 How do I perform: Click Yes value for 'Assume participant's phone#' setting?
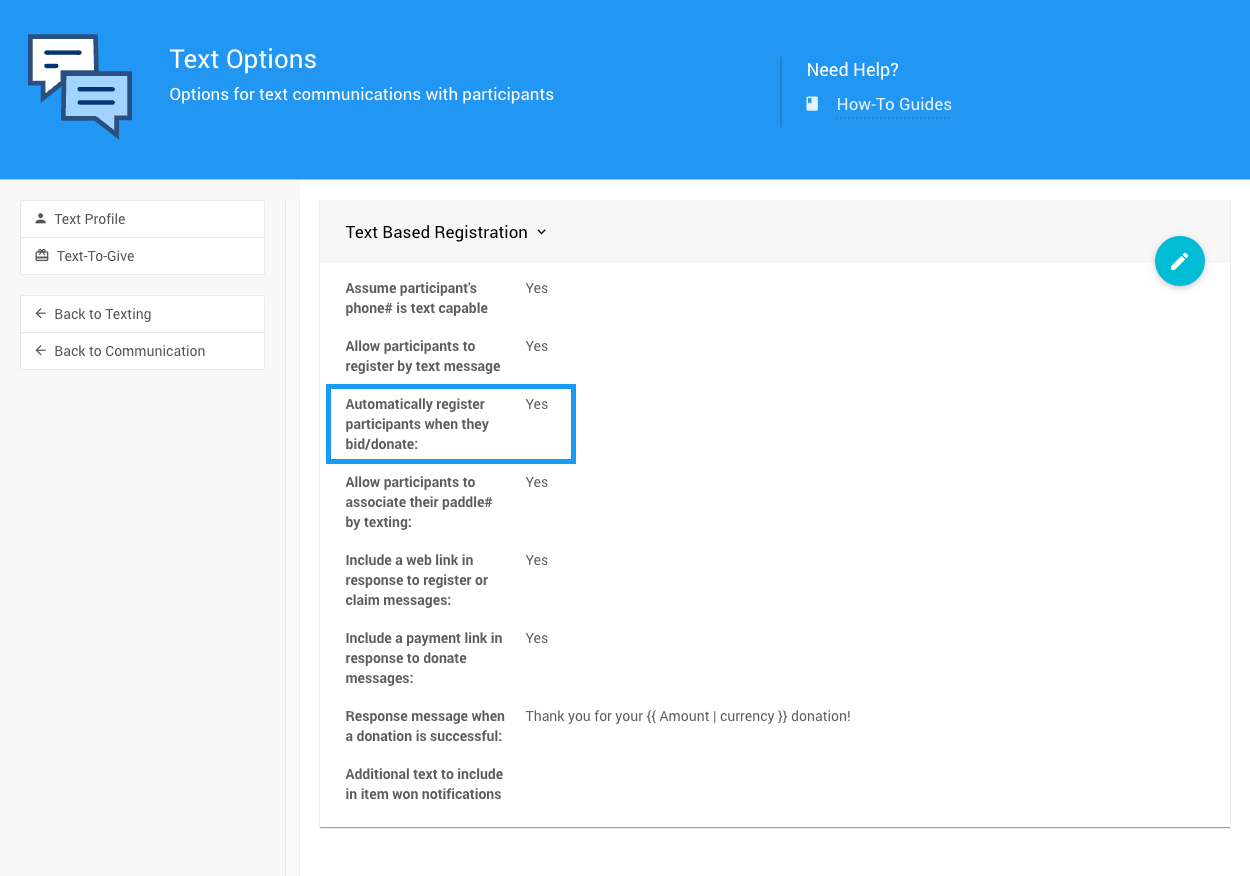pos(537,288)
